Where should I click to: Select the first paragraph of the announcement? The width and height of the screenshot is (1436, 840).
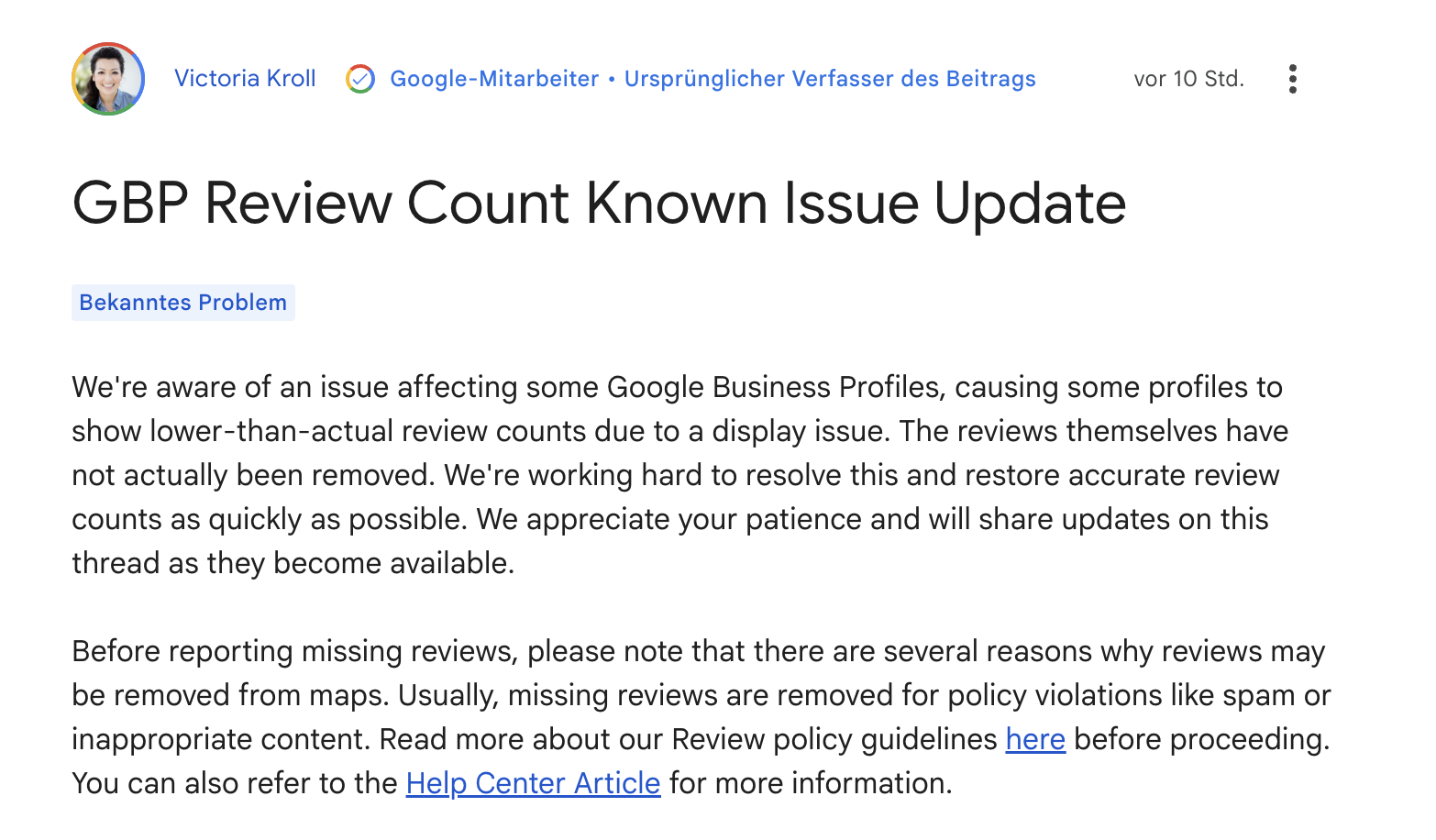click(x=679, y=474)
